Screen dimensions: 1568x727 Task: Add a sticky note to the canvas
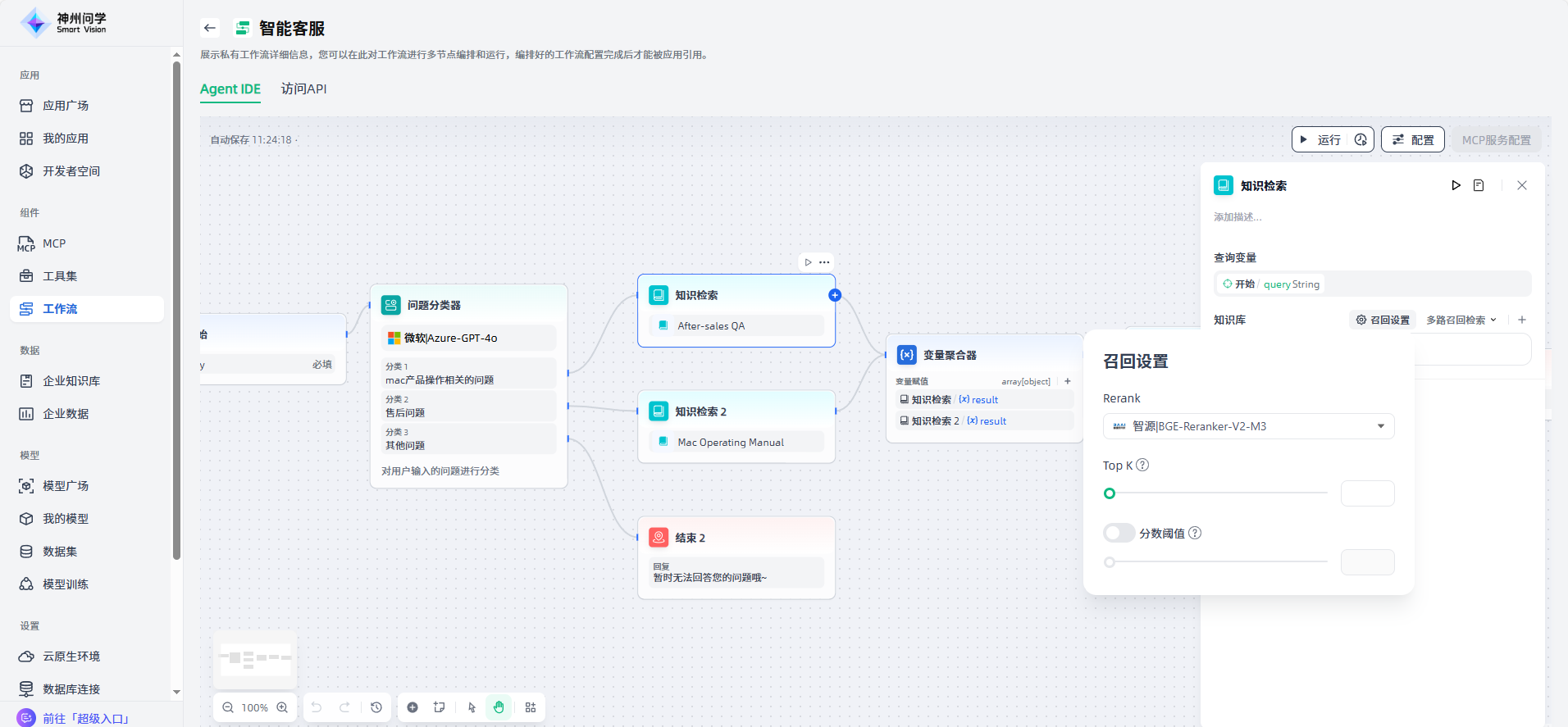(x=440, y=707)
